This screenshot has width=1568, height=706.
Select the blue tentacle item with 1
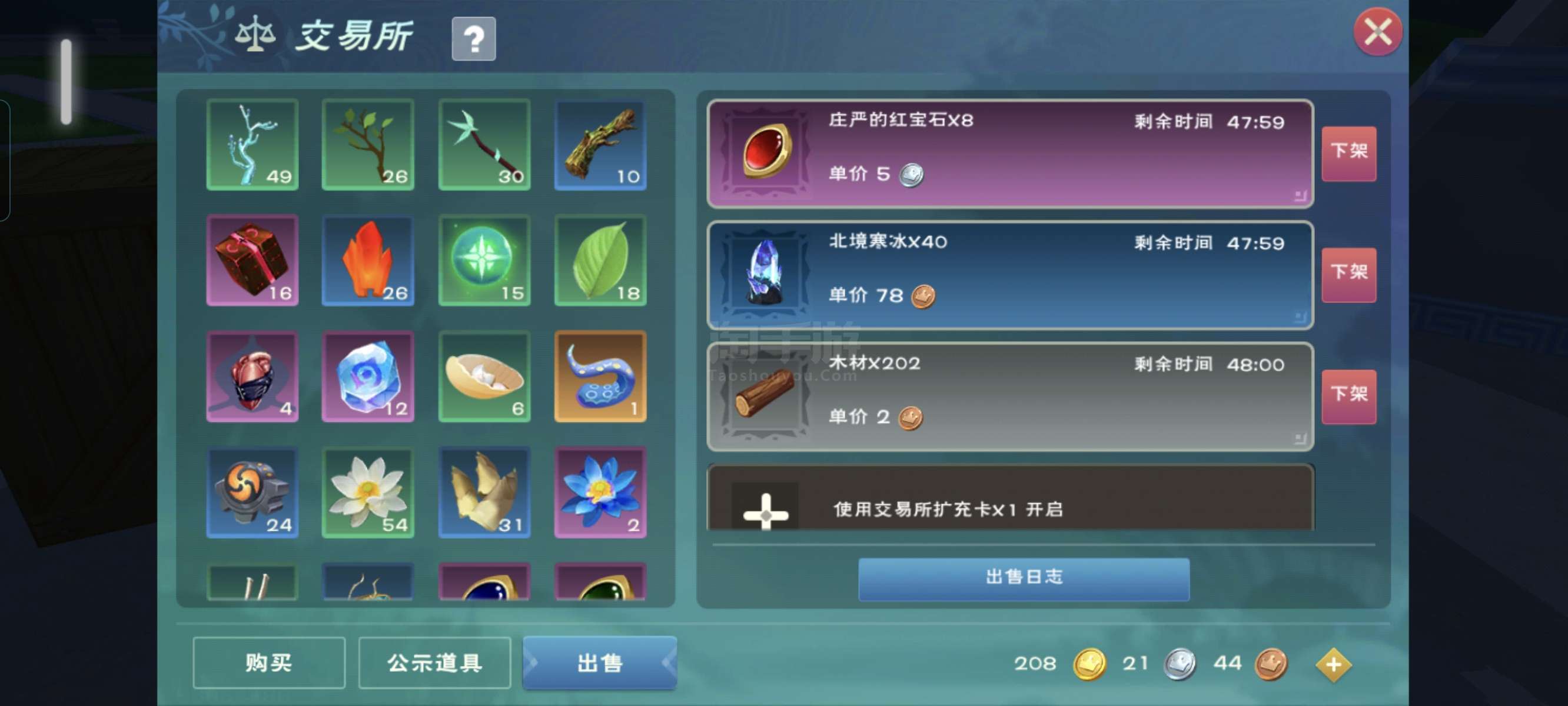coord(600,377)
